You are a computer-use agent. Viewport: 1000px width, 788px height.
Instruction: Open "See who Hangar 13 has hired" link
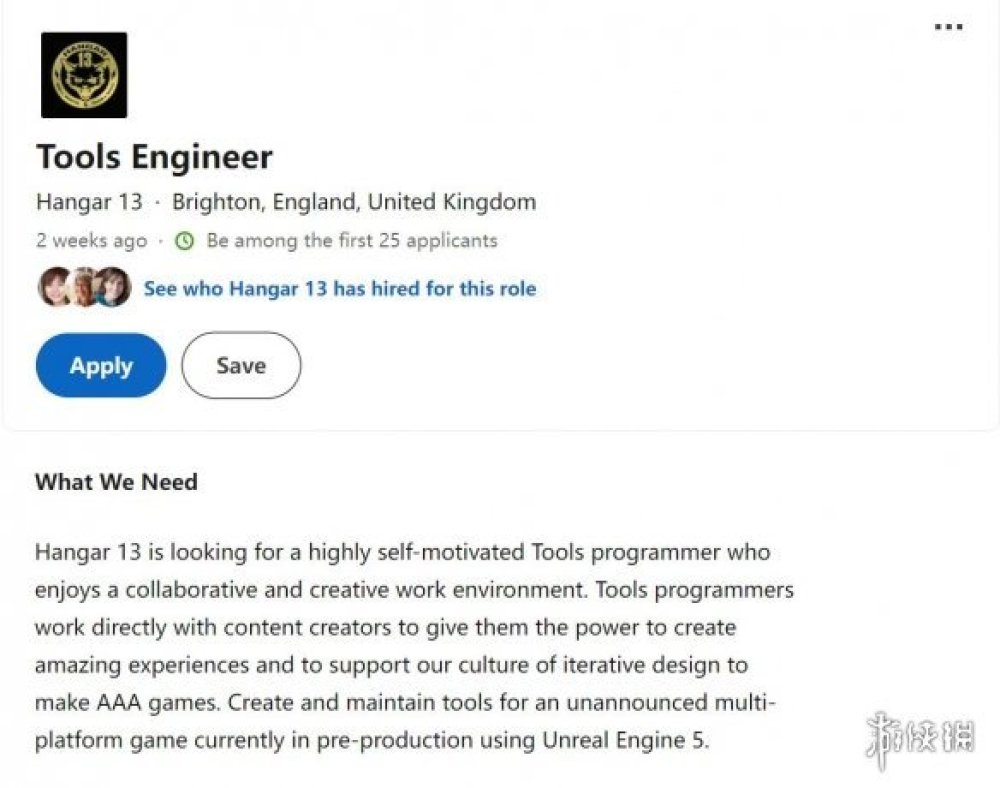pyautogui.click(x=340, y=289)
